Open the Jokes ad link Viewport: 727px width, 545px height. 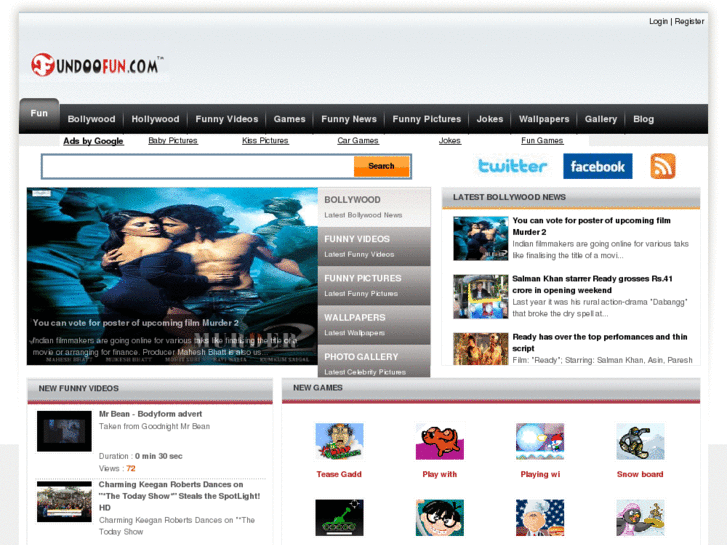(450, 141)
